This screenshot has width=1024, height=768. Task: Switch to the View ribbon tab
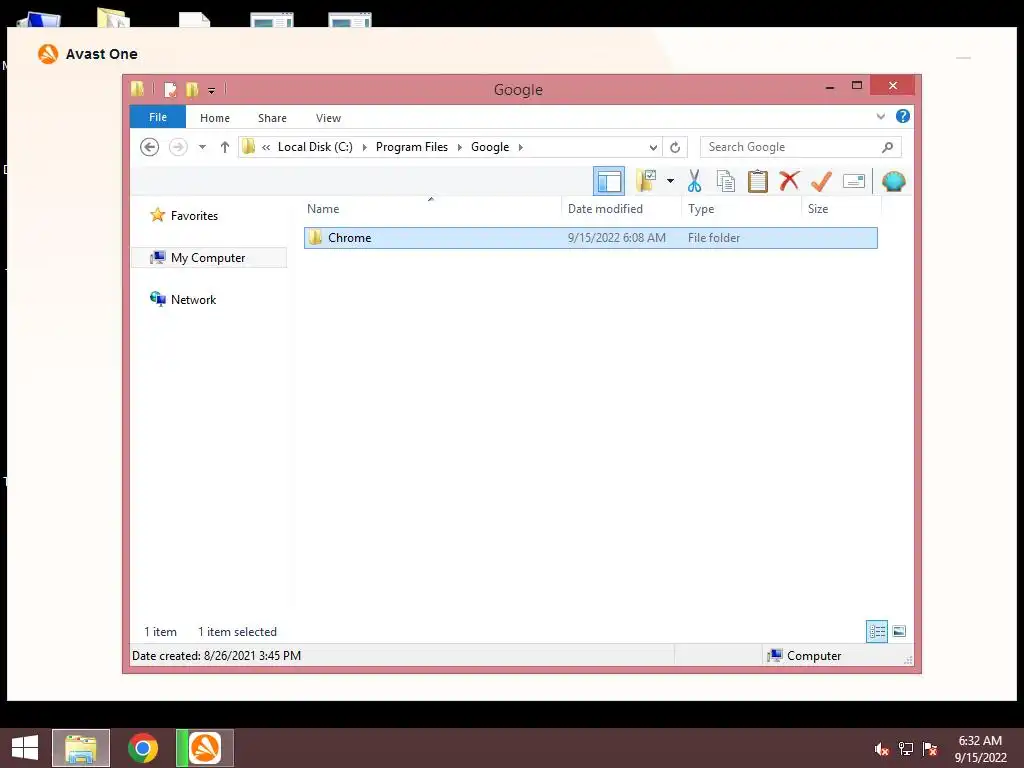click(328, 118)
